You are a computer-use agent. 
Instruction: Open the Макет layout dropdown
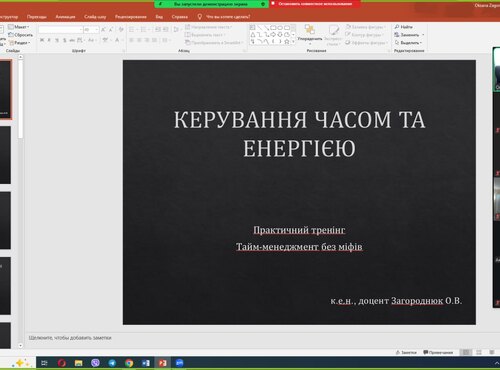coord(19,27)
